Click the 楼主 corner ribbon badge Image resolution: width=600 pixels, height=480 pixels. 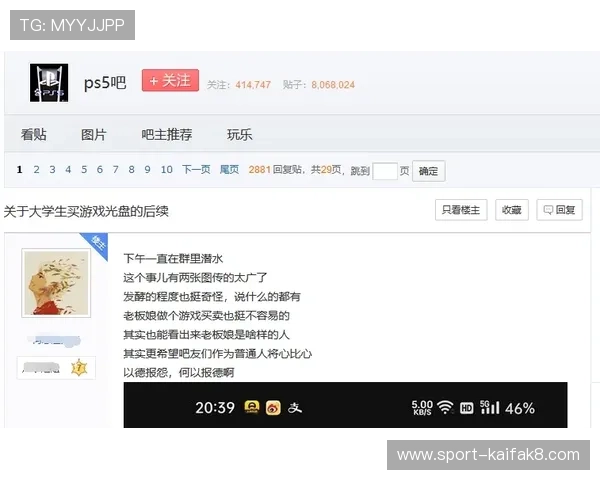coord(96,244)
